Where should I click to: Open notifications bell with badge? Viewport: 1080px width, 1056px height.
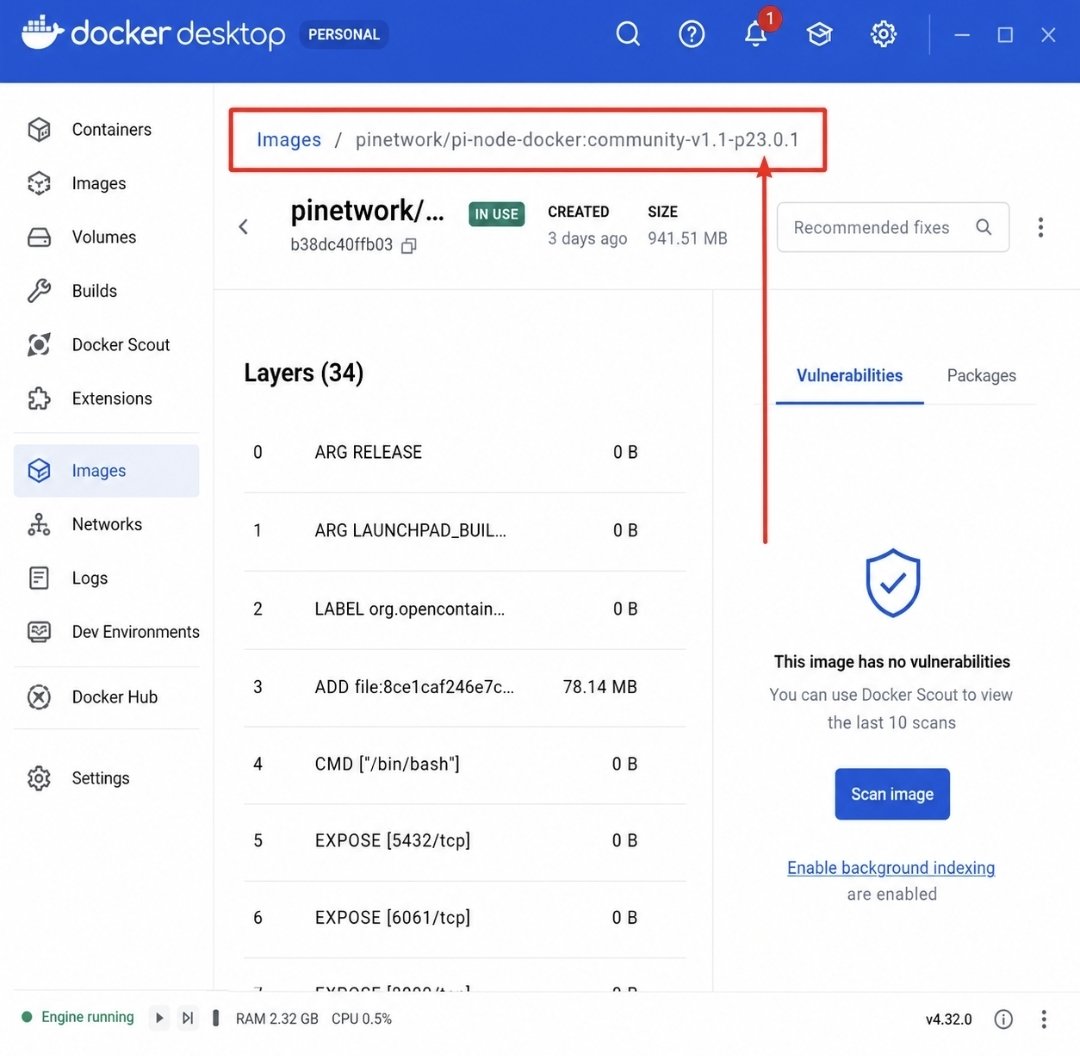756,31
